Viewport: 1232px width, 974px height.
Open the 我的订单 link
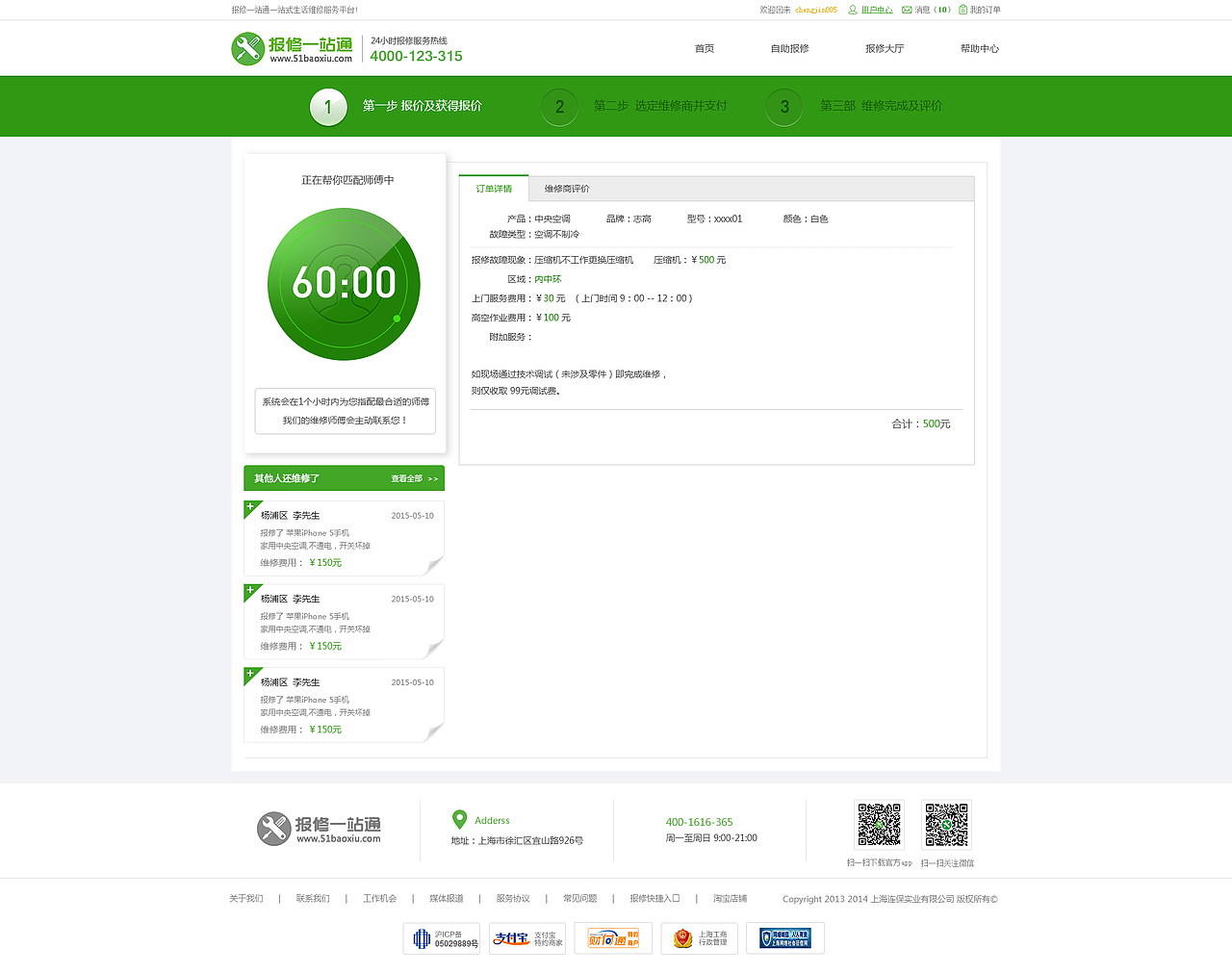point(985,10)
